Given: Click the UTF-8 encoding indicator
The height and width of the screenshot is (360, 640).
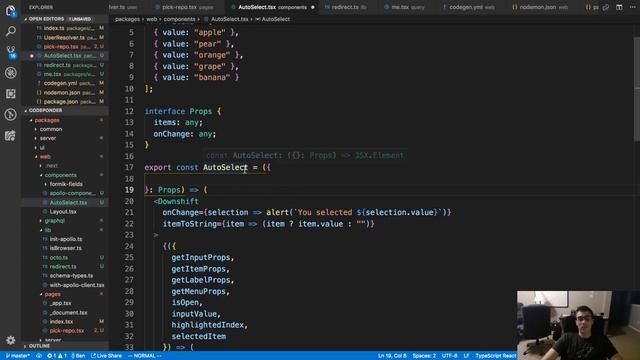Looking at the screenshot, I should tap(449, 356).
